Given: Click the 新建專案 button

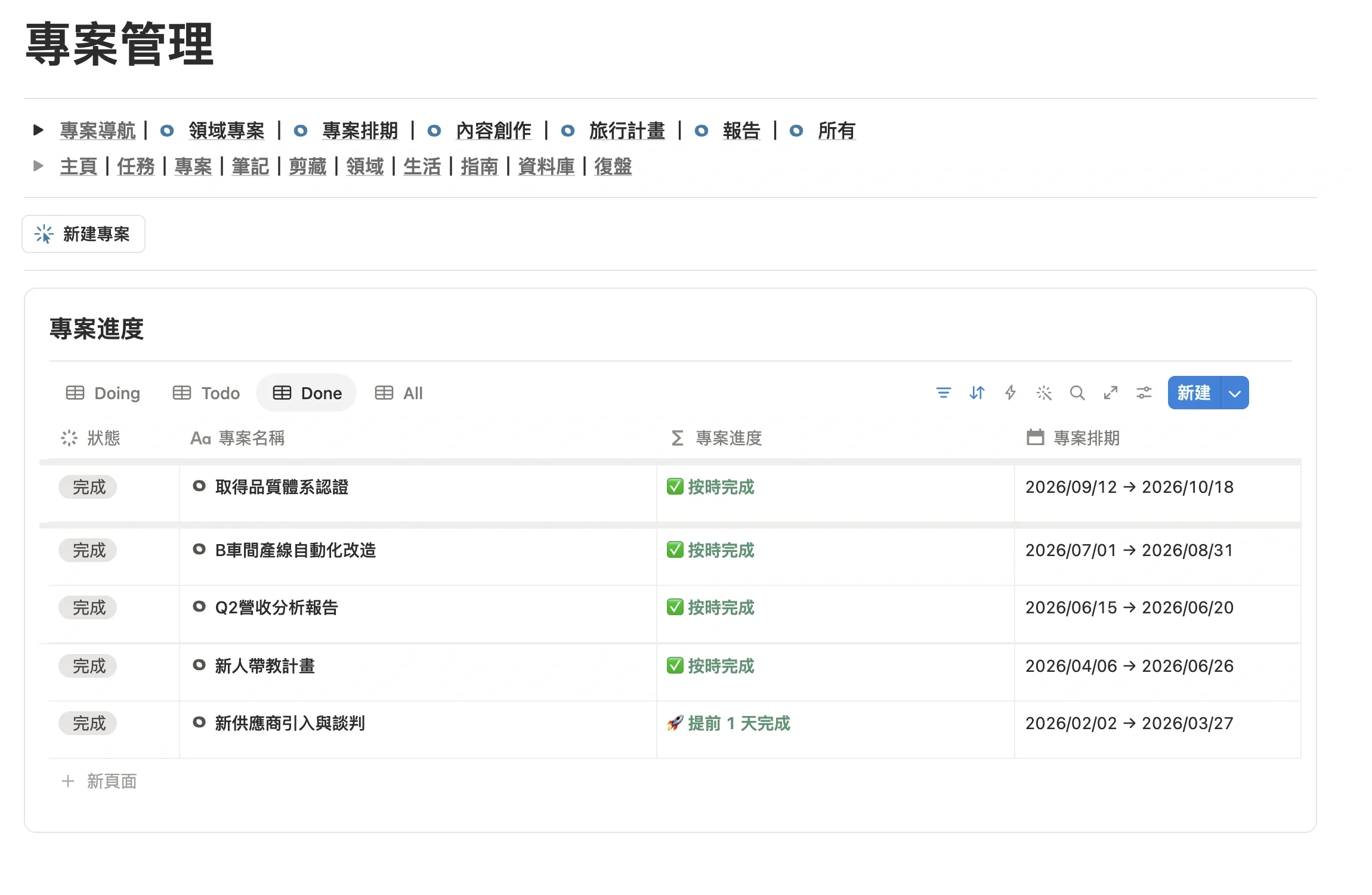Looking at the screenshot, I should click(84, 234).
